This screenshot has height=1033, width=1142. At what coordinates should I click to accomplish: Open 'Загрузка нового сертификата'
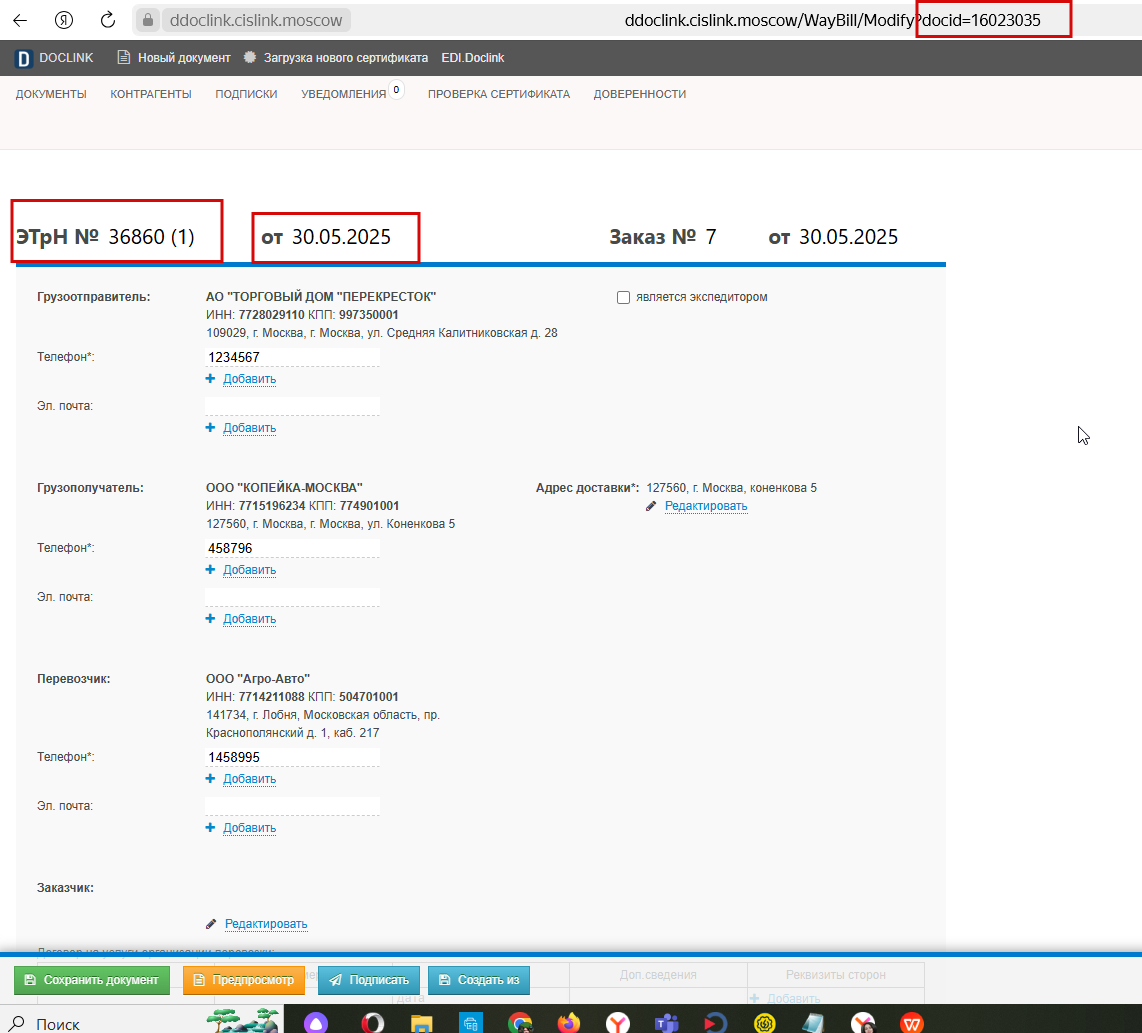click(x=336, y=58)
